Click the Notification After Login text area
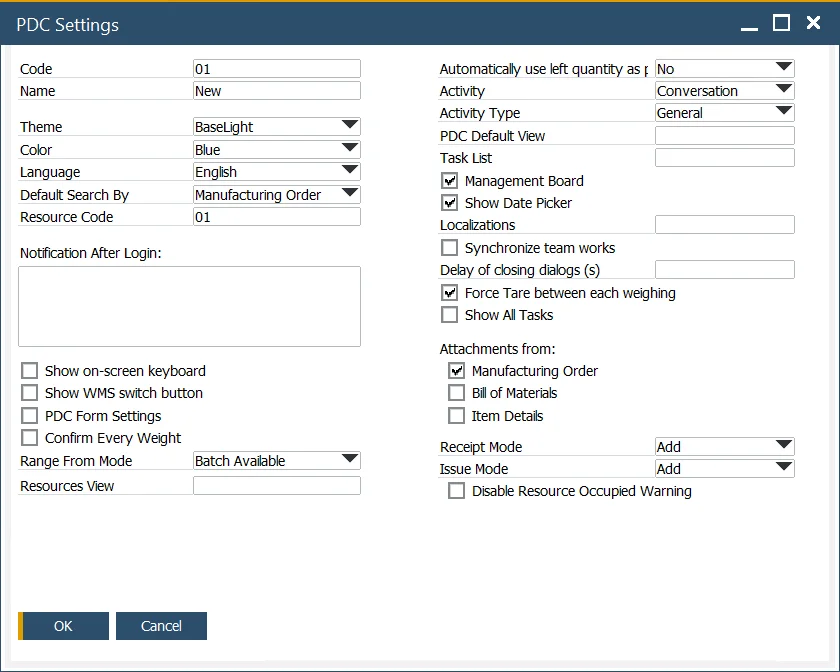 tap(188, 305)
